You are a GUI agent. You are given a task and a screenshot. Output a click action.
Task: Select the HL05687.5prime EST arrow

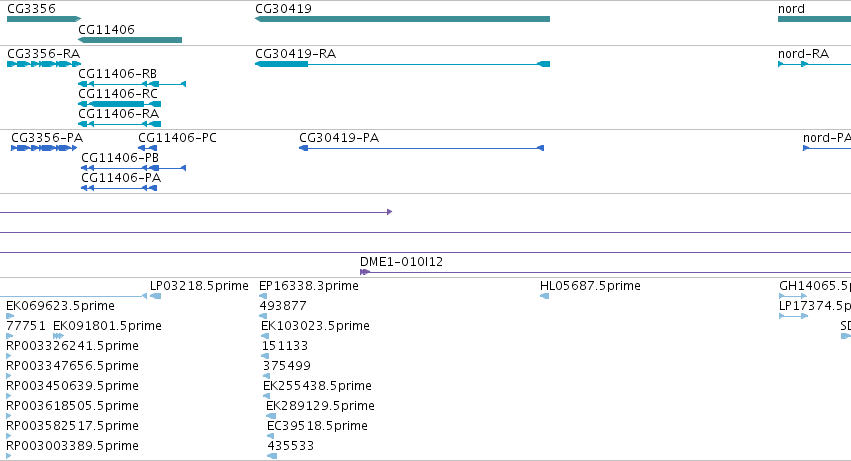tap(544, 296)
